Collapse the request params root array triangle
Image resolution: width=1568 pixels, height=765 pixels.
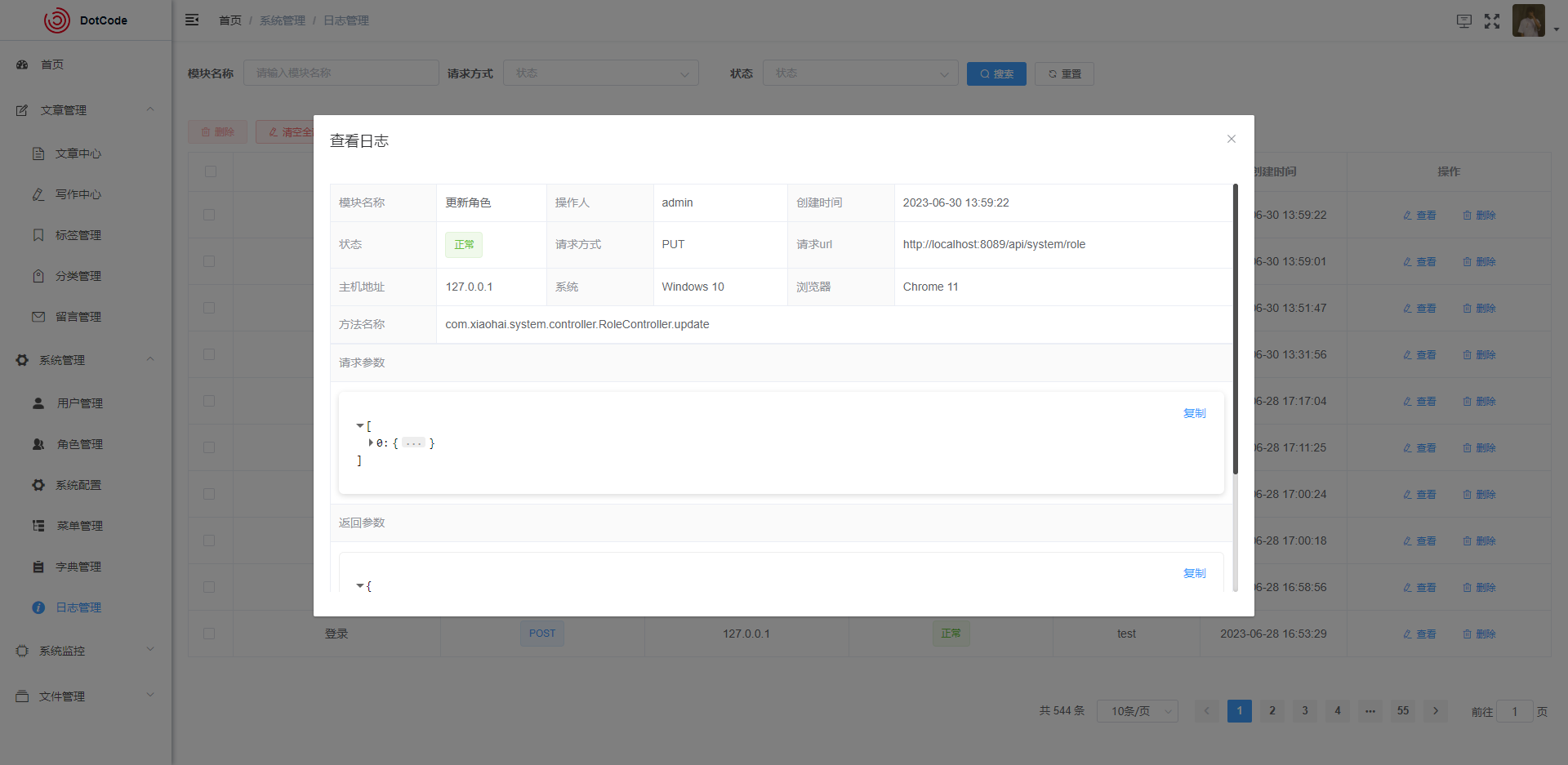(359, 426)
